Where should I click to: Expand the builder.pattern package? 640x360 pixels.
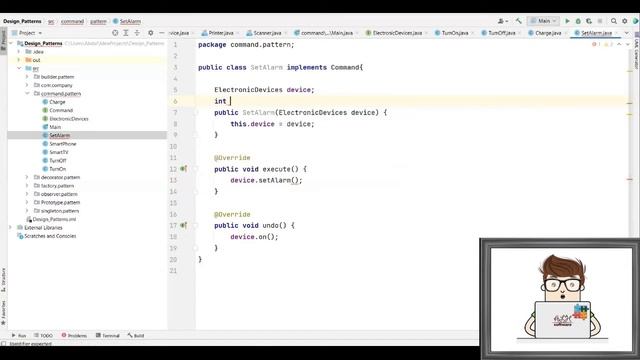pos(27,77)
